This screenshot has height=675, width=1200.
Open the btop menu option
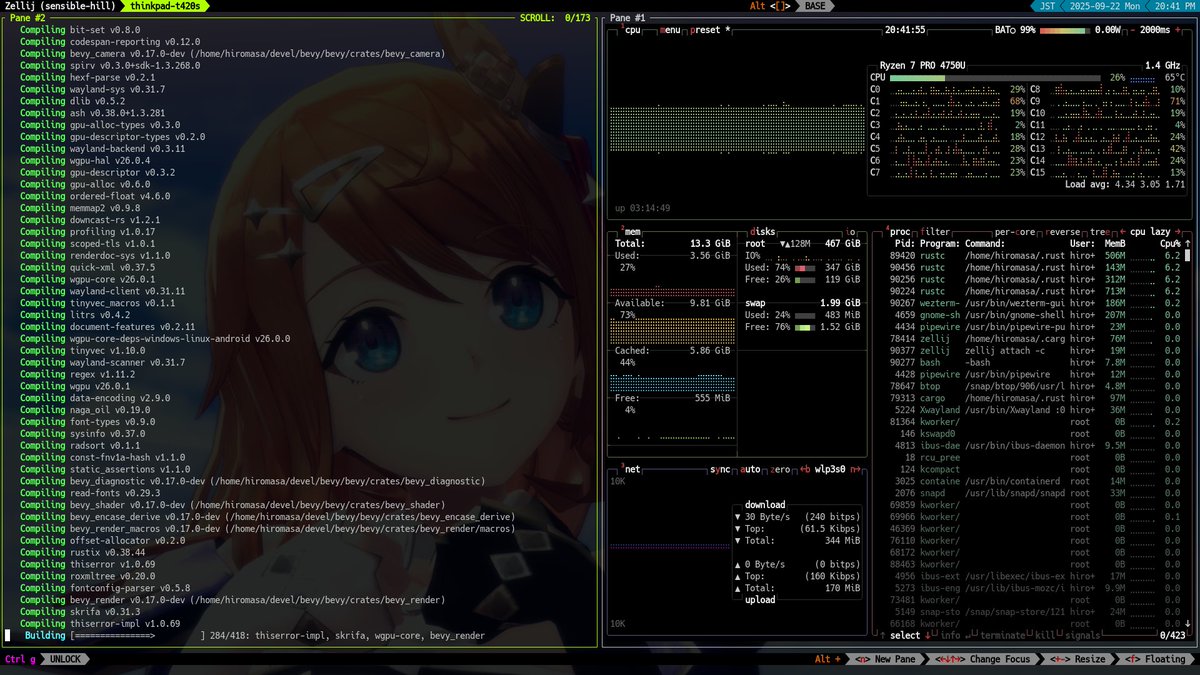672,30
